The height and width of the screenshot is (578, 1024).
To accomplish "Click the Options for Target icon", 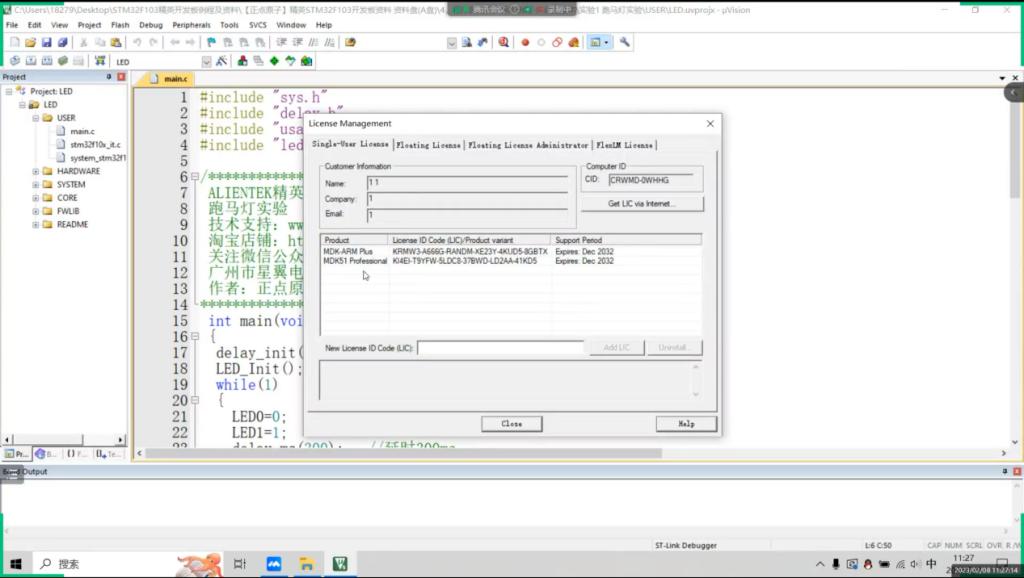I will coord(221,61).
